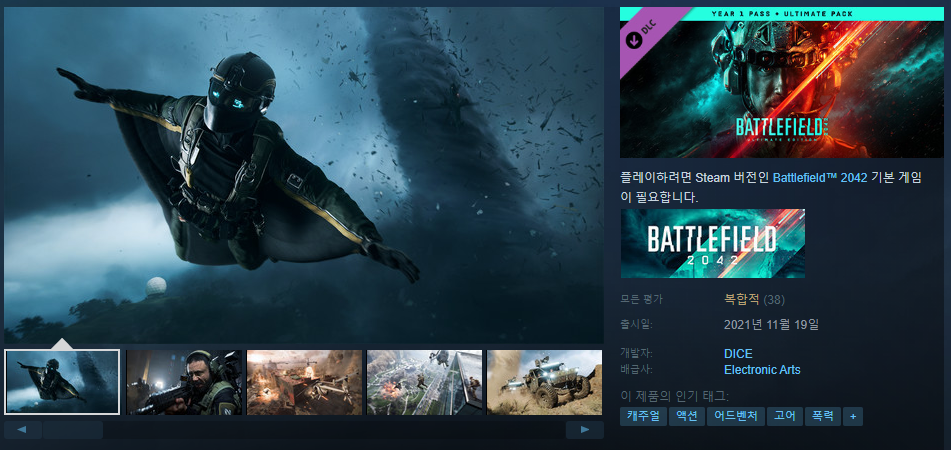Open the 복합적 (38) reviews summary
Image resolution: width=951 pixels, height=450 pixels.
coord(754,299)
